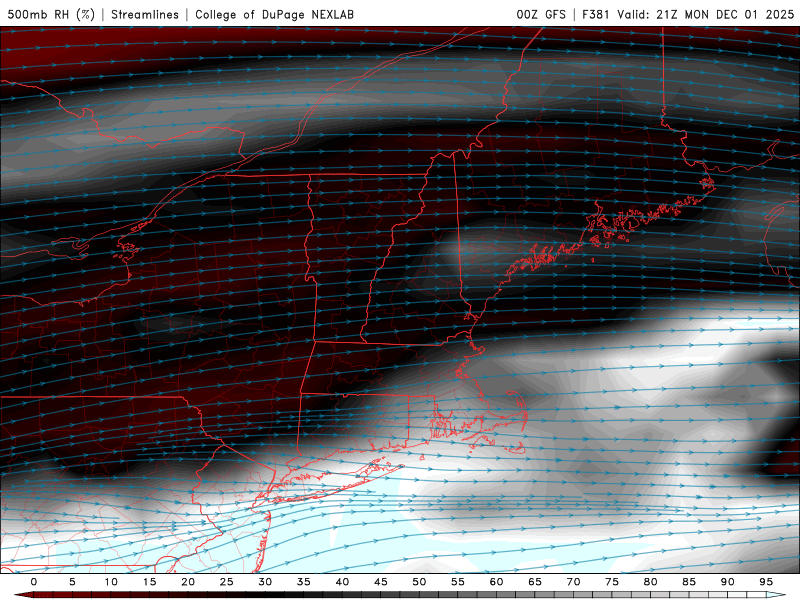Image resolution: width=800 pixels, height=600 pixels.
Task: Click the 5 value on the color scale
Action: (72, 582)
